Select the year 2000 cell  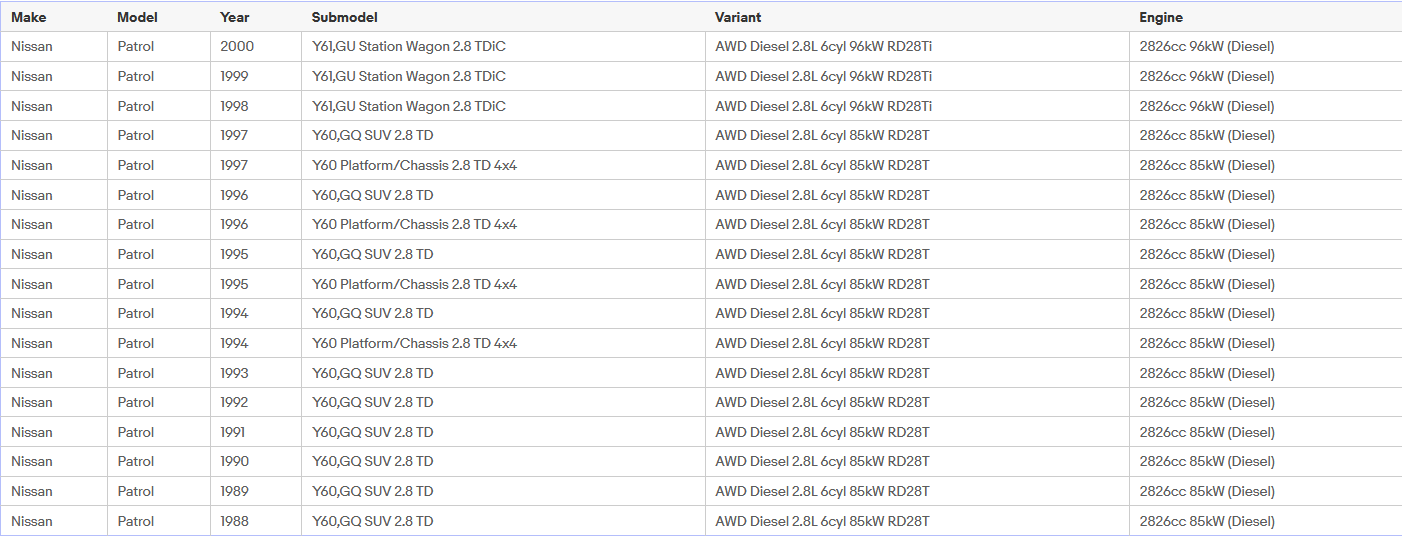(x=256, y=46)
